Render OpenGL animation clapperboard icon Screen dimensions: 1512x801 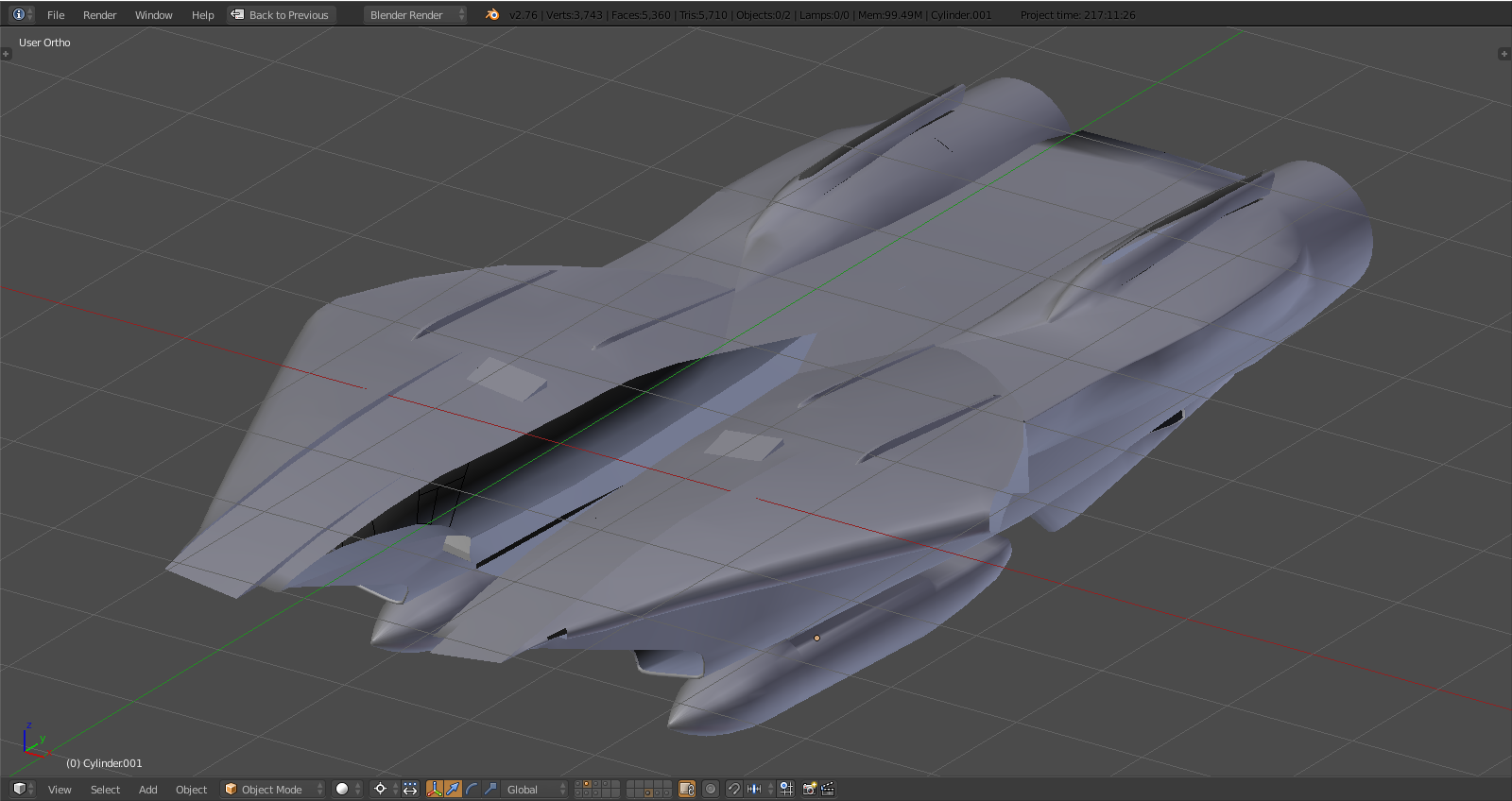pos(828,789)
